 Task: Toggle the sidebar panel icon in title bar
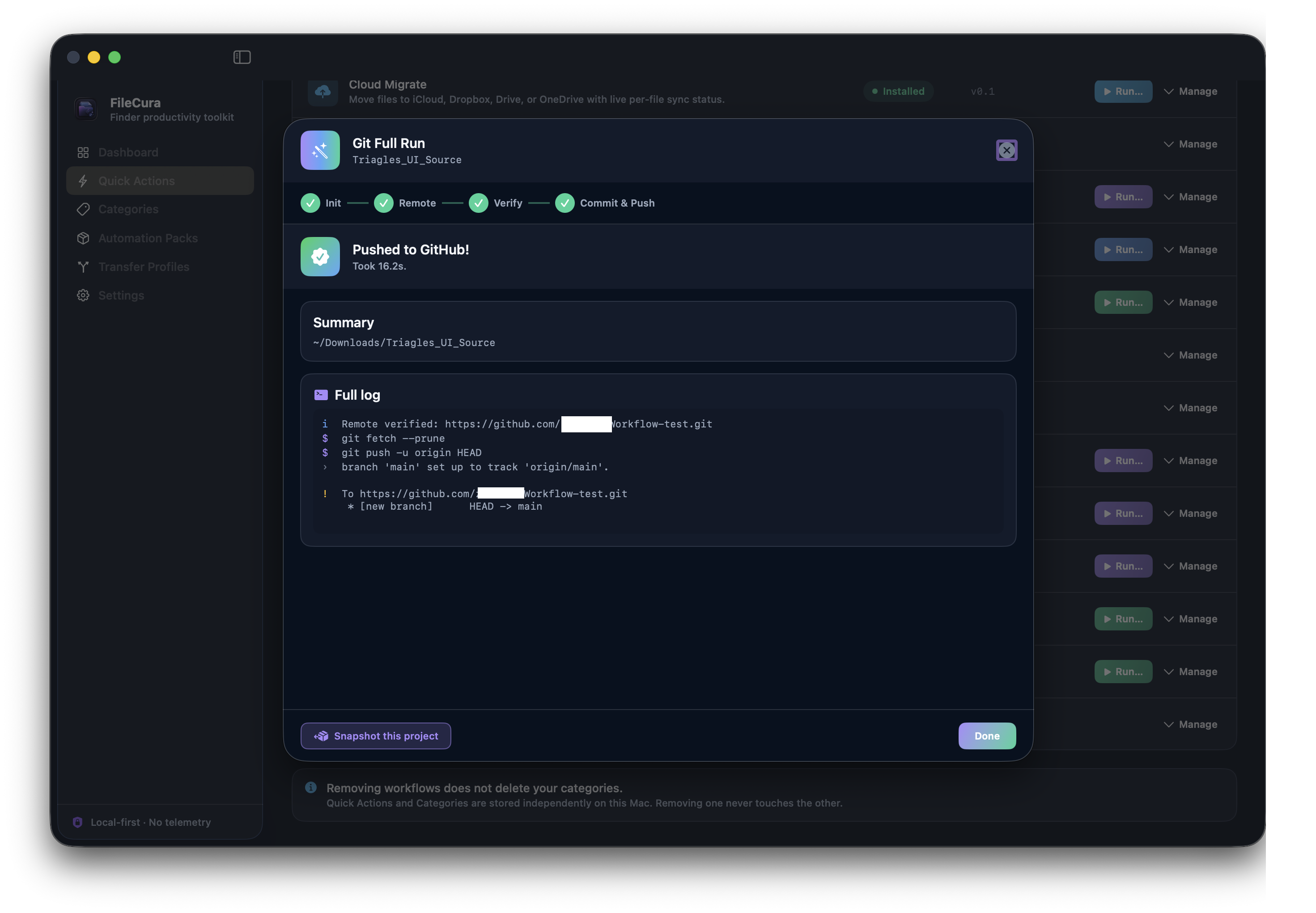point(242,57)
